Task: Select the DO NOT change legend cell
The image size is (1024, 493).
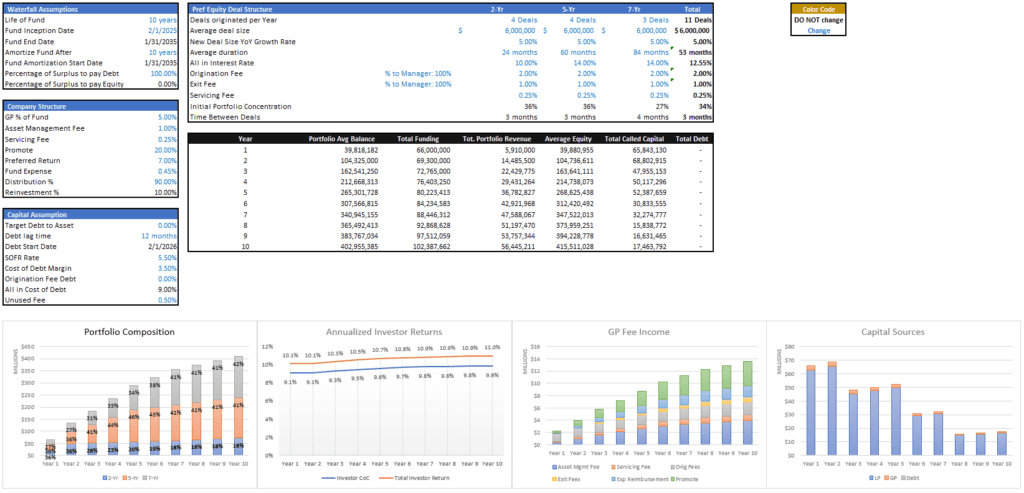Action: [x=818, y=20]
